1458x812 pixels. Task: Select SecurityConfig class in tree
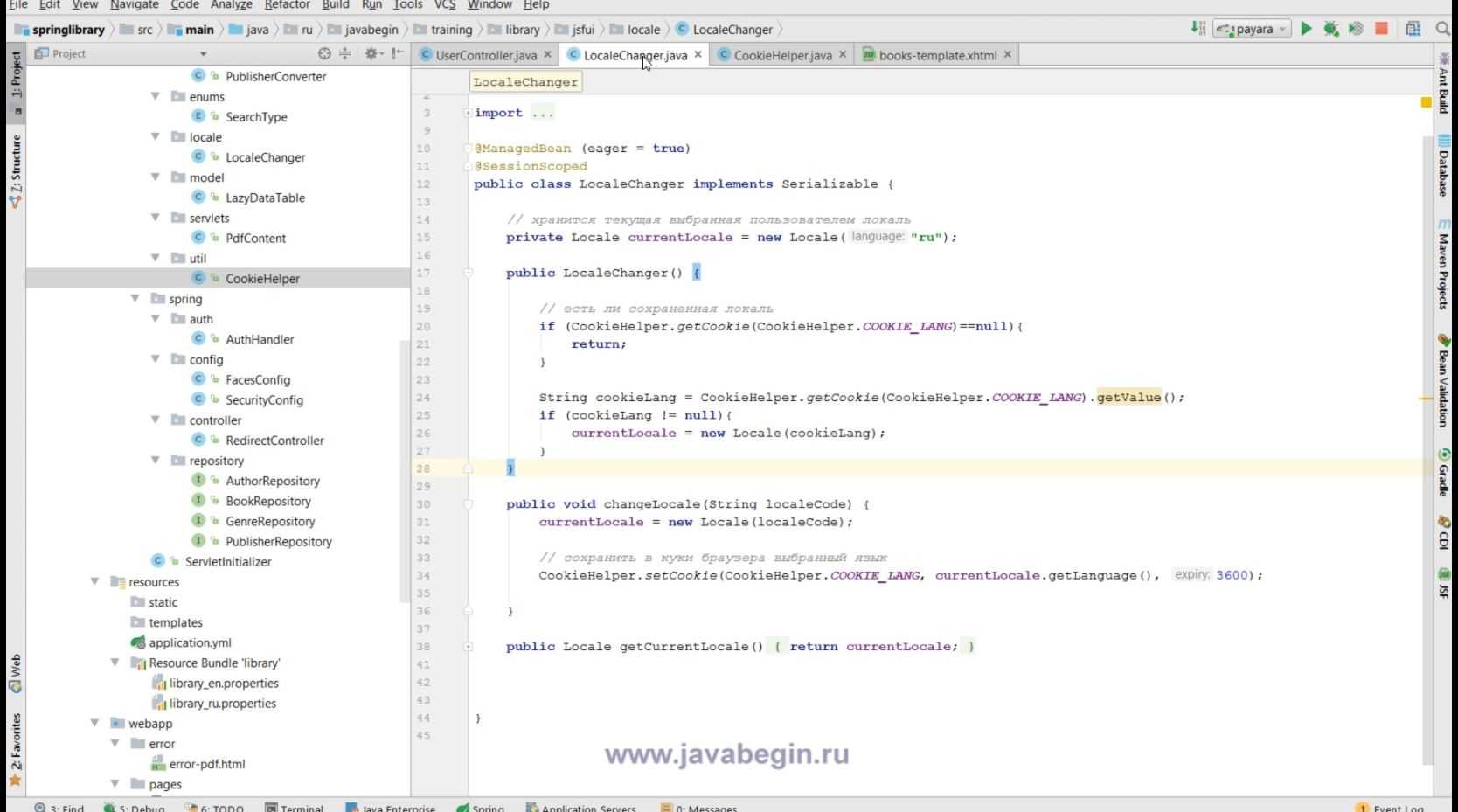[x=264, y=399]
